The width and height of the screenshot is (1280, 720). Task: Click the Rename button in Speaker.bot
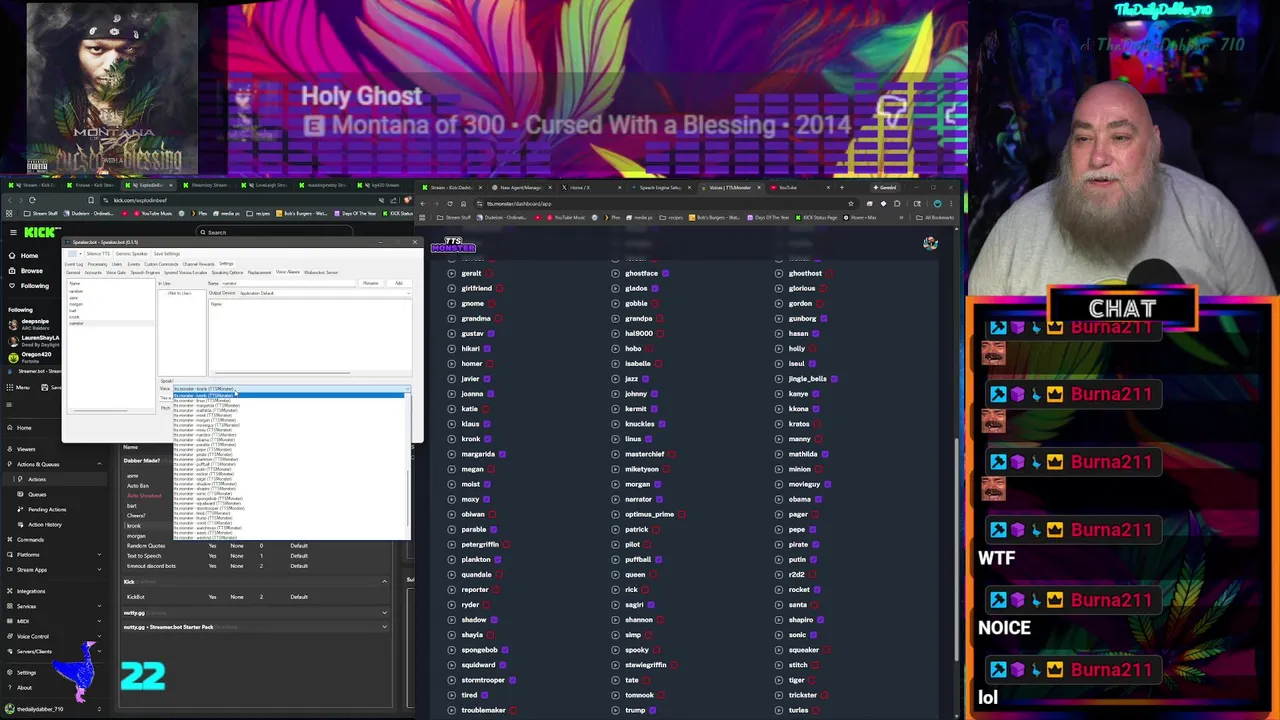click(x=371, y=283)
